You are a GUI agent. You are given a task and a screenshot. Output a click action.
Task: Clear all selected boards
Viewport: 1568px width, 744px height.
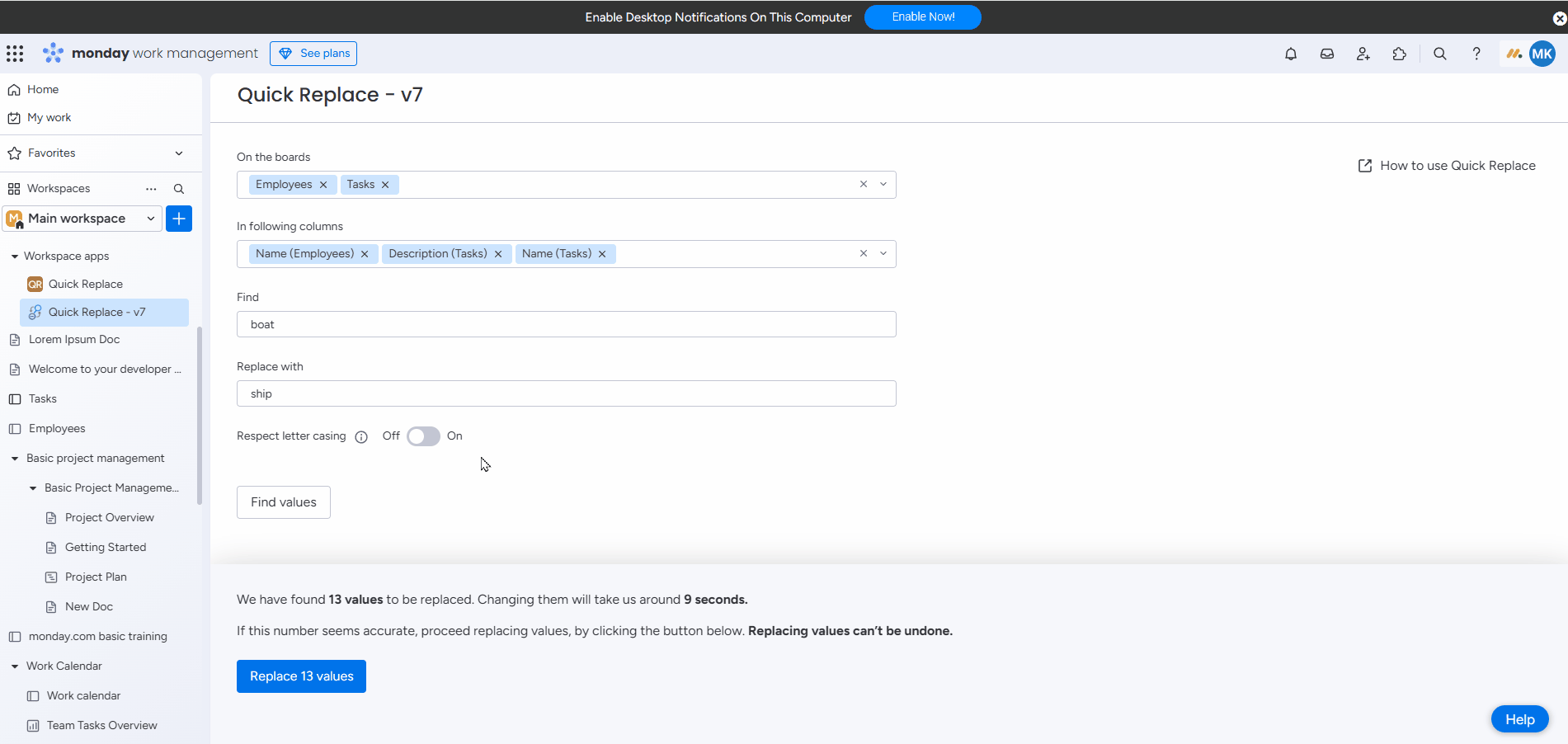(x=864, y=185)
